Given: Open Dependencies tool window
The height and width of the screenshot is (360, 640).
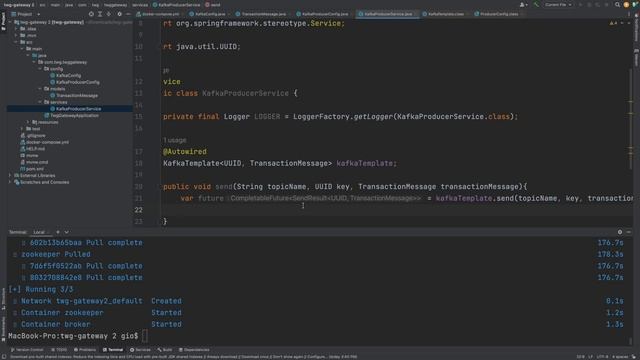Looking at the screenshot, I should pos(194,350).
